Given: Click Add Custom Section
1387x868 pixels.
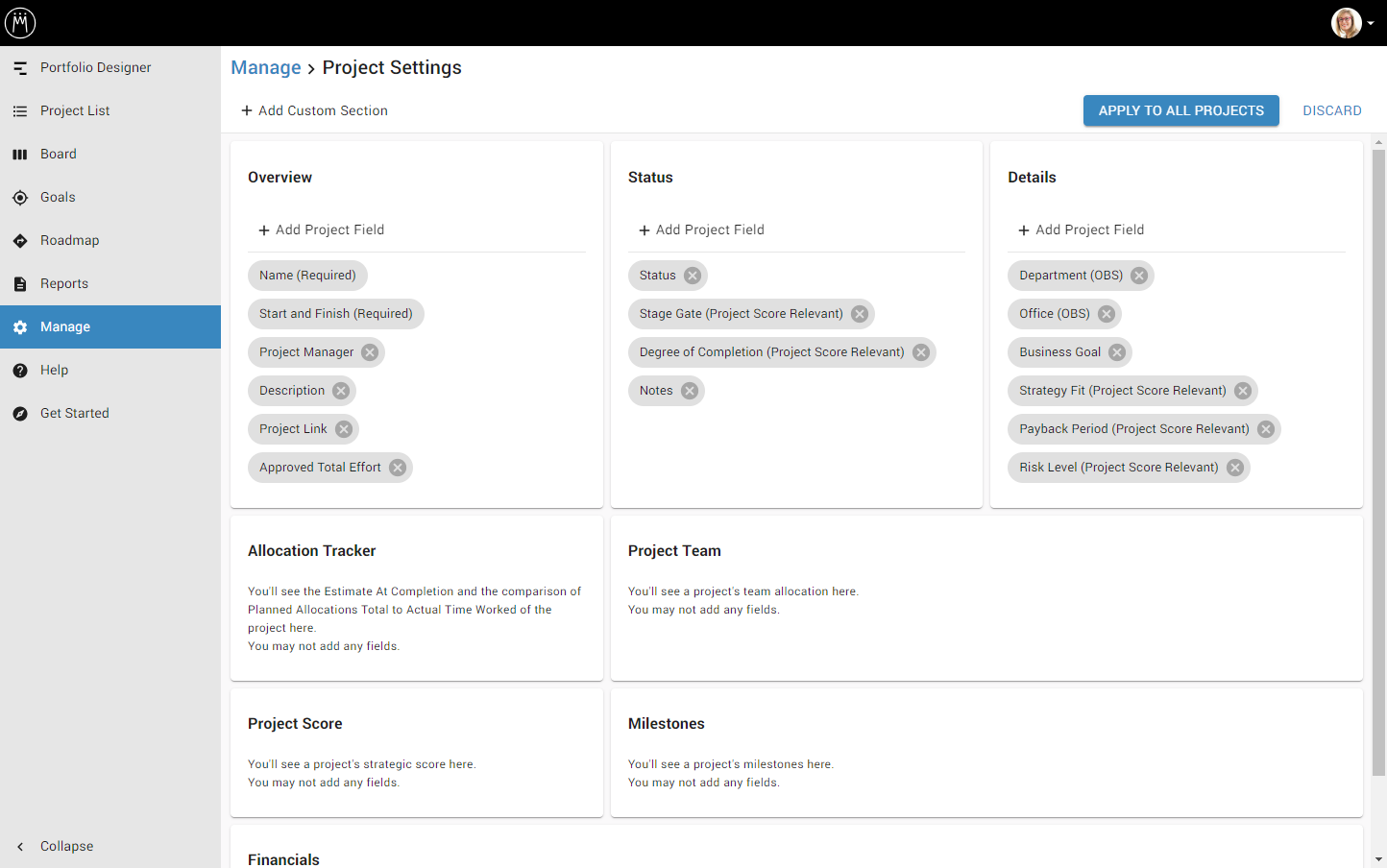Looking at the screenshot, I should pos(314,110).
